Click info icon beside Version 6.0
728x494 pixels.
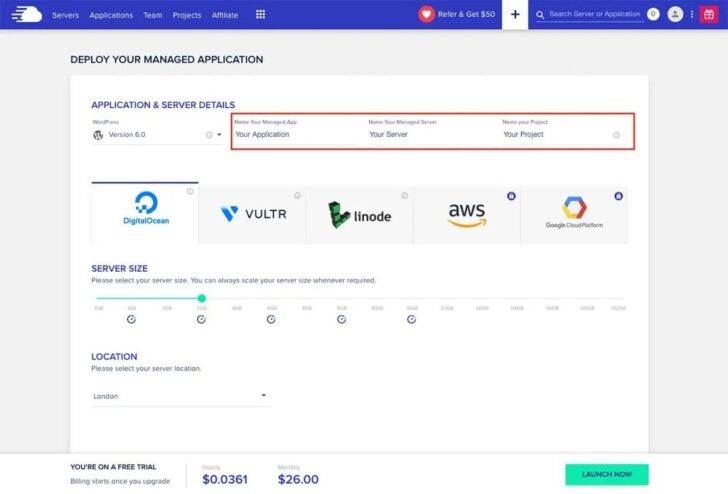209,135
